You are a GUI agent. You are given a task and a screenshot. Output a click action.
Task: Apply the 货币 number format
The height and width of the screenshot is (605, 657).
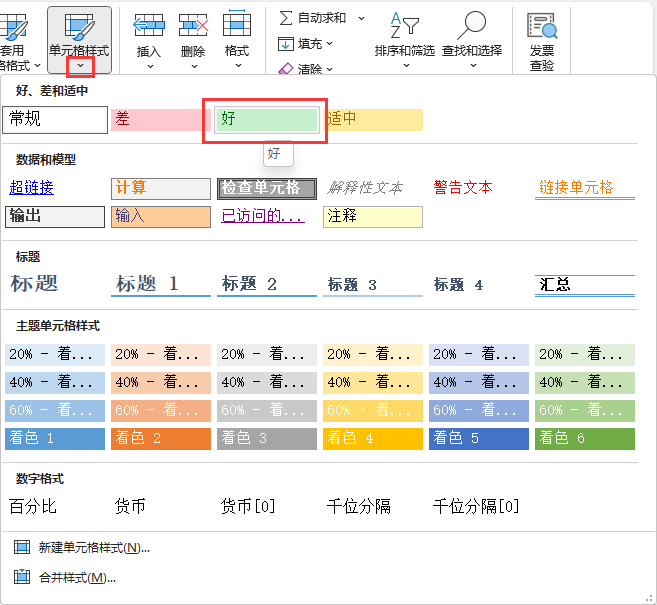tap(130, 506)
